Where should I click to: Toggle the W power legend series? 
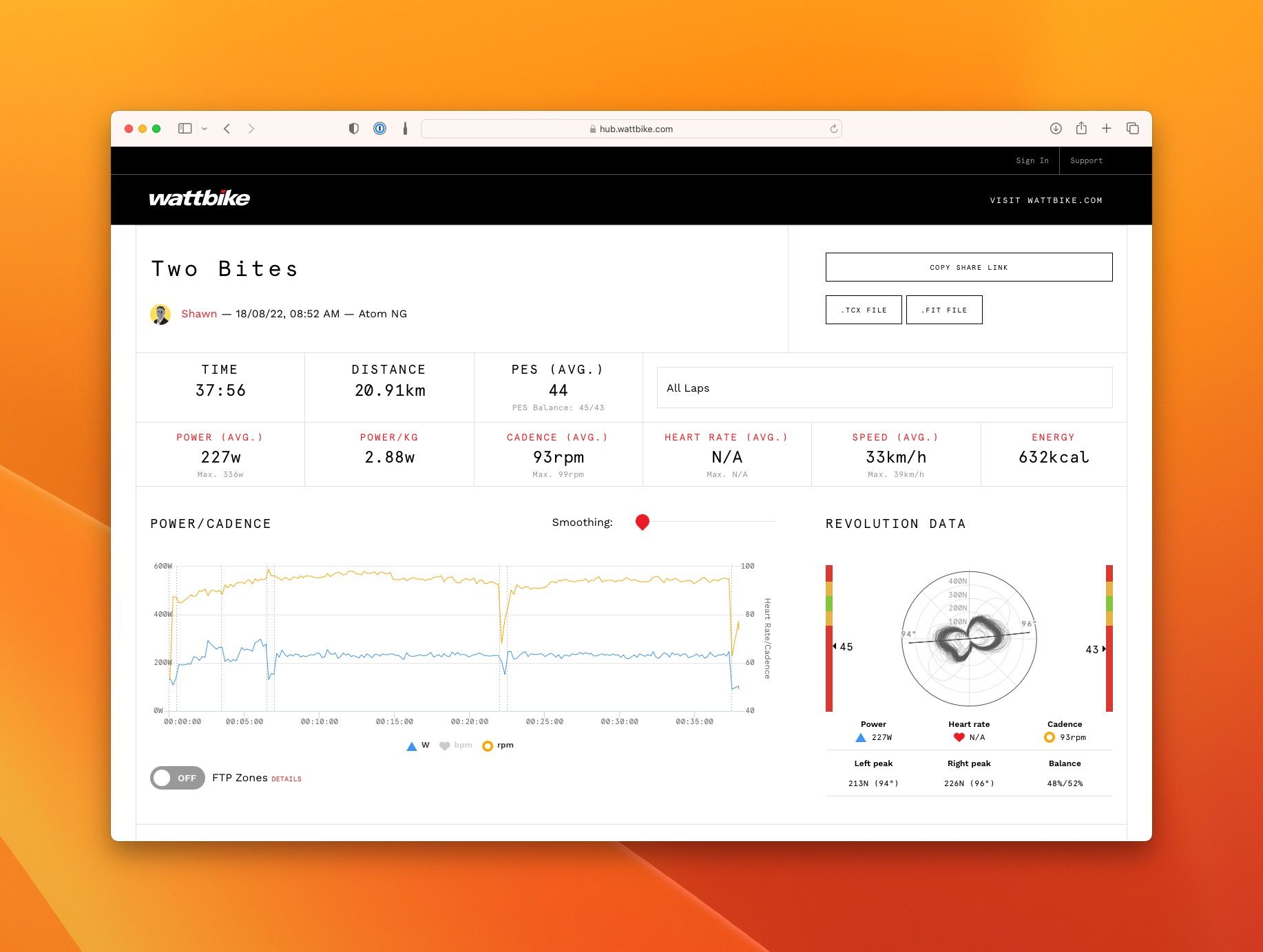click(418, 745)
